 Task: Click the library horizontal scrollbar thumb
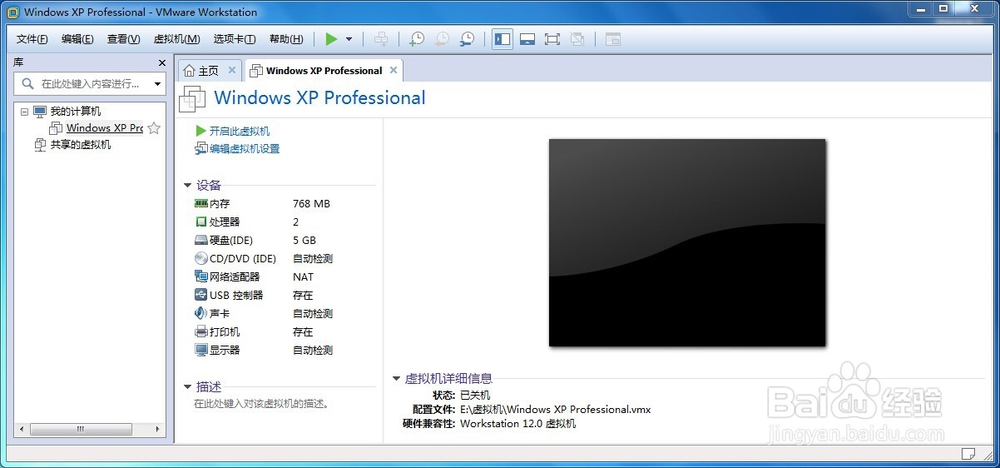(81, 429)
